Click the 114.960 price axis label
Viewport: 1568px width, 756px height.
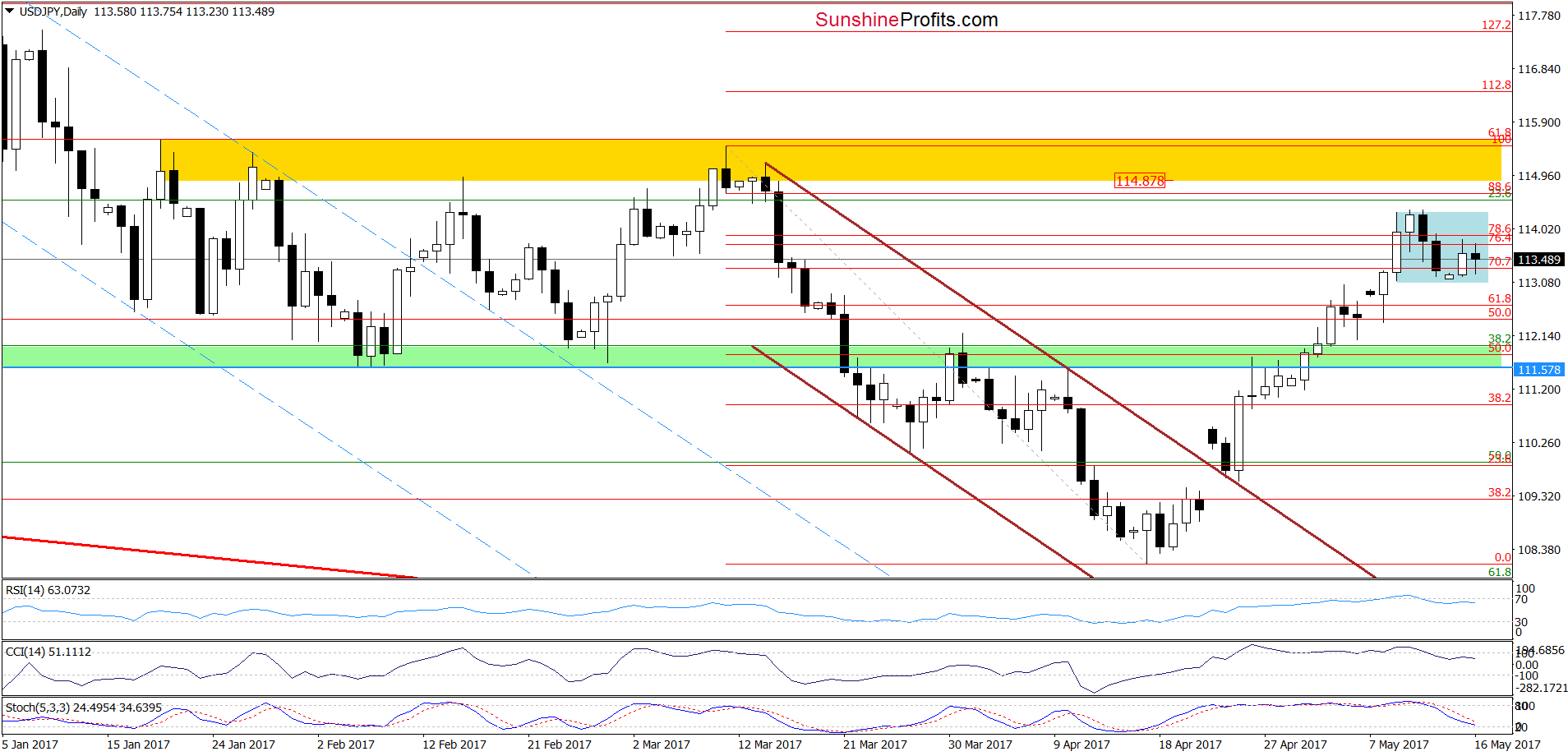[x=1539, y=176]
